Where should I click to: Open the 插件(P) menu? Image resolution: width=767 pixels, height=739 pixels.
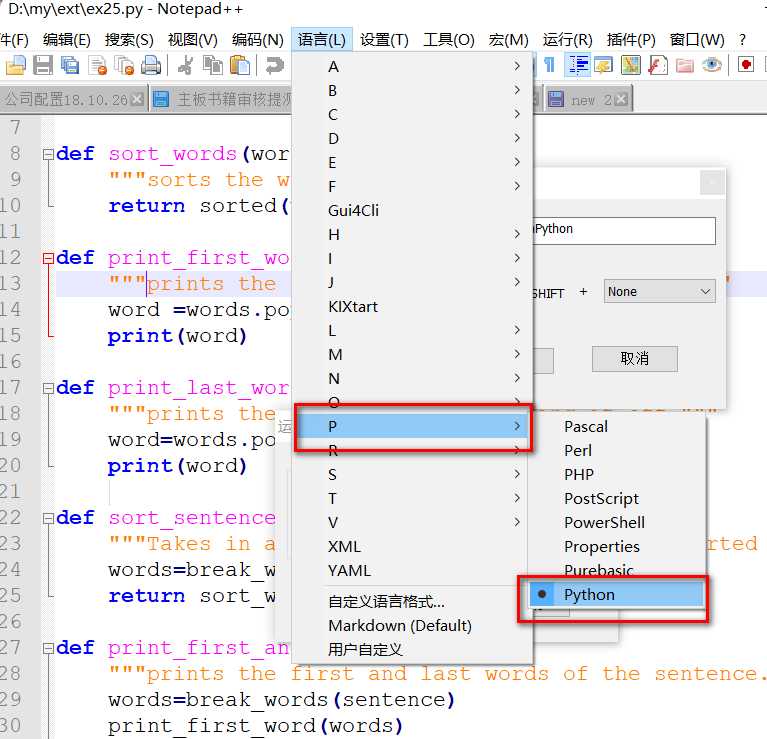click(x=631, y=40)
